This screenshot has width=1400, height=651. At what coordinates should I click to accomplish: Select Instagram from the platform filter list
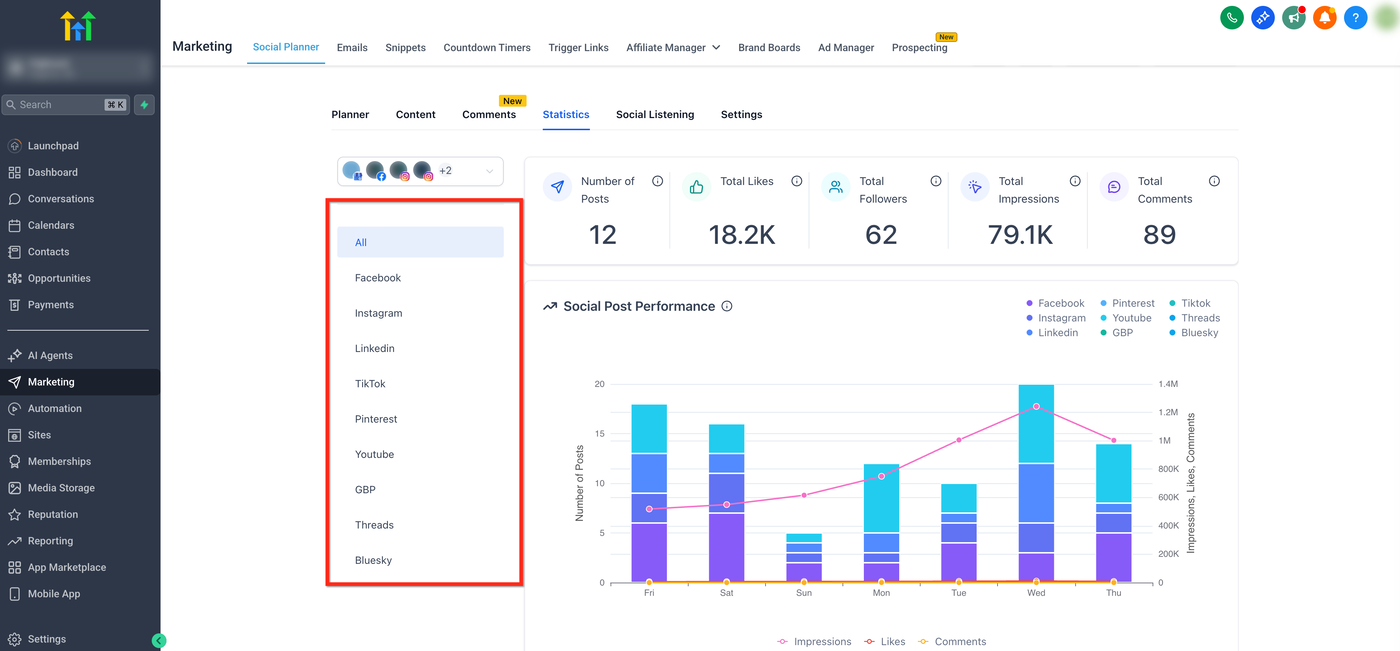click(x=378, y=313)
